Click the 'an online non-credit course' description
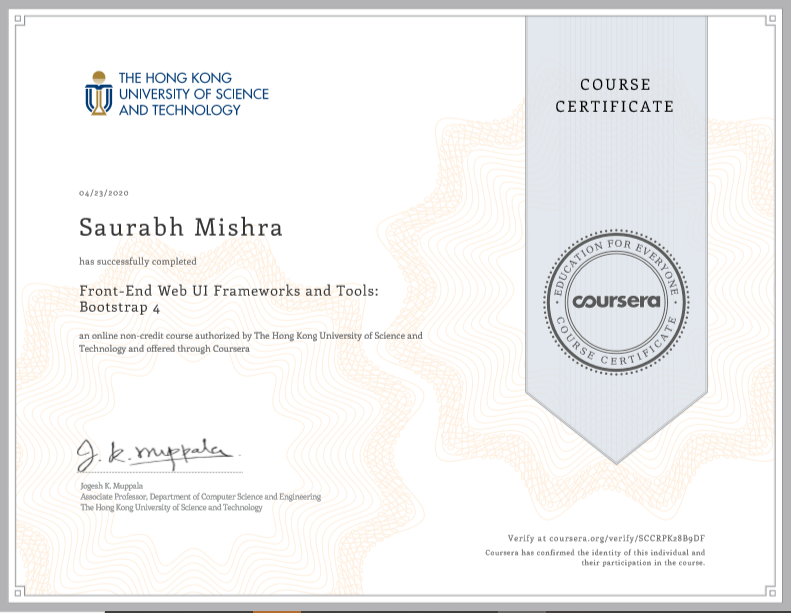The width and height of the screenshot is (791, 613). (x=251, y=342)
